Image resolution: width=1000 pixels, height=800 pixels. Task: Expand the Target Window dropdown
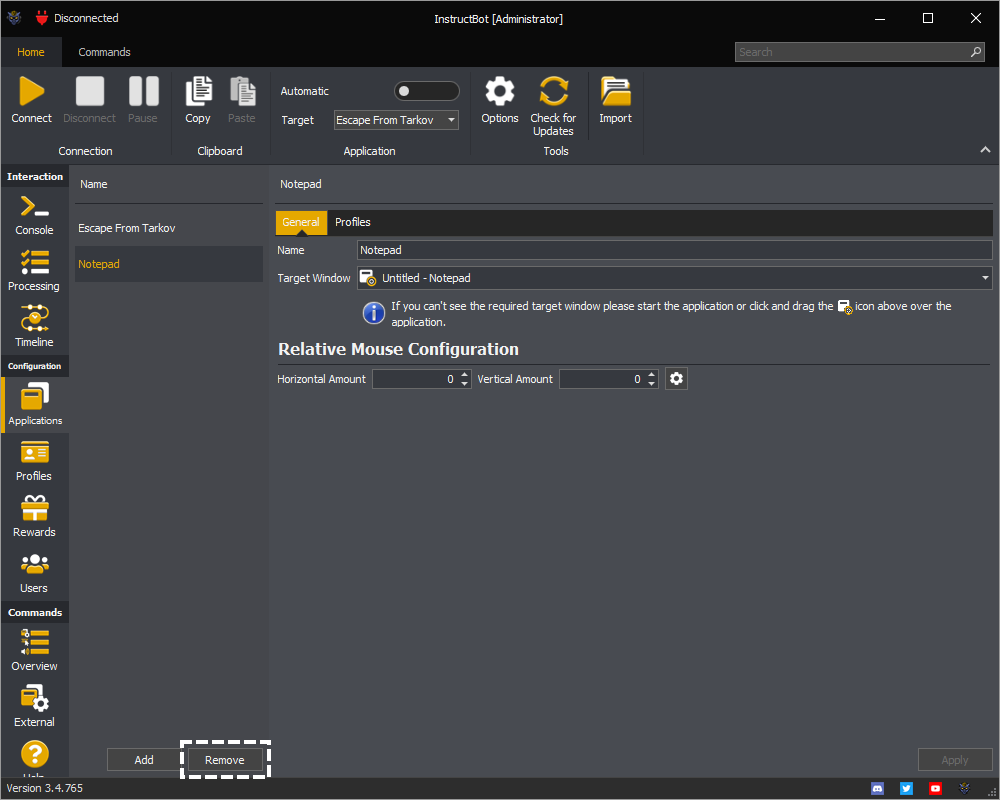point(985,278)
